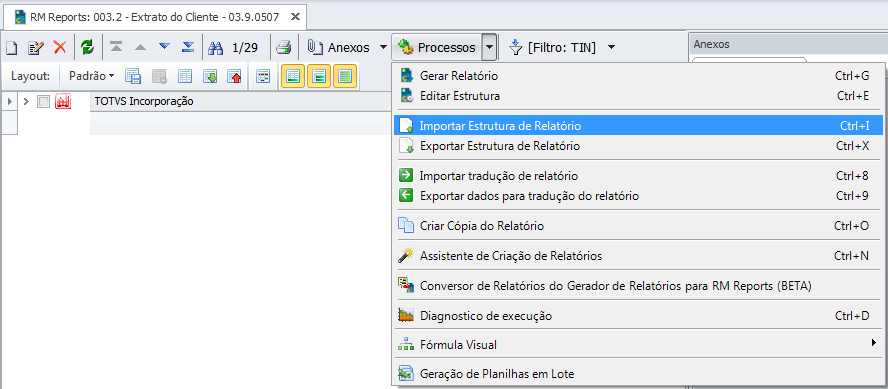
Task: Click grid icon with red up arrow
Action: click(x=234, y=76)
